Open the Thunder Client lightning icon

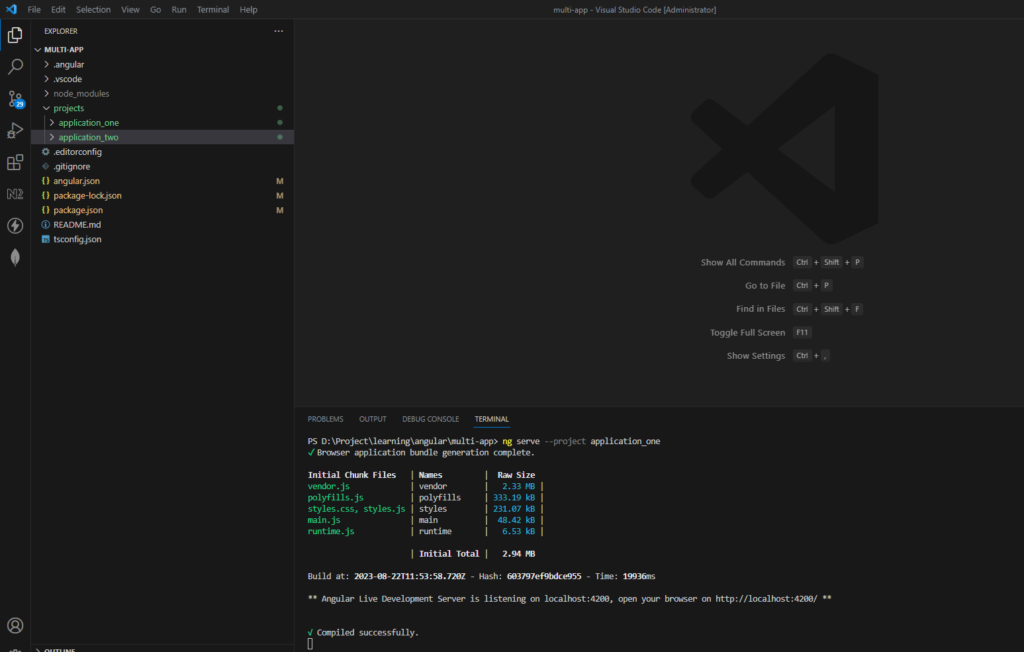(14, 226)
